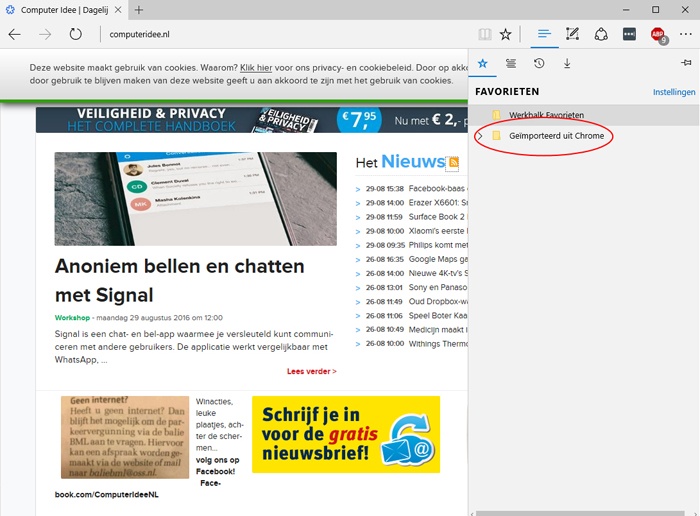
Task: Open news item 'Facebook-baas' from 15:38
Action: tap(438, 189)
